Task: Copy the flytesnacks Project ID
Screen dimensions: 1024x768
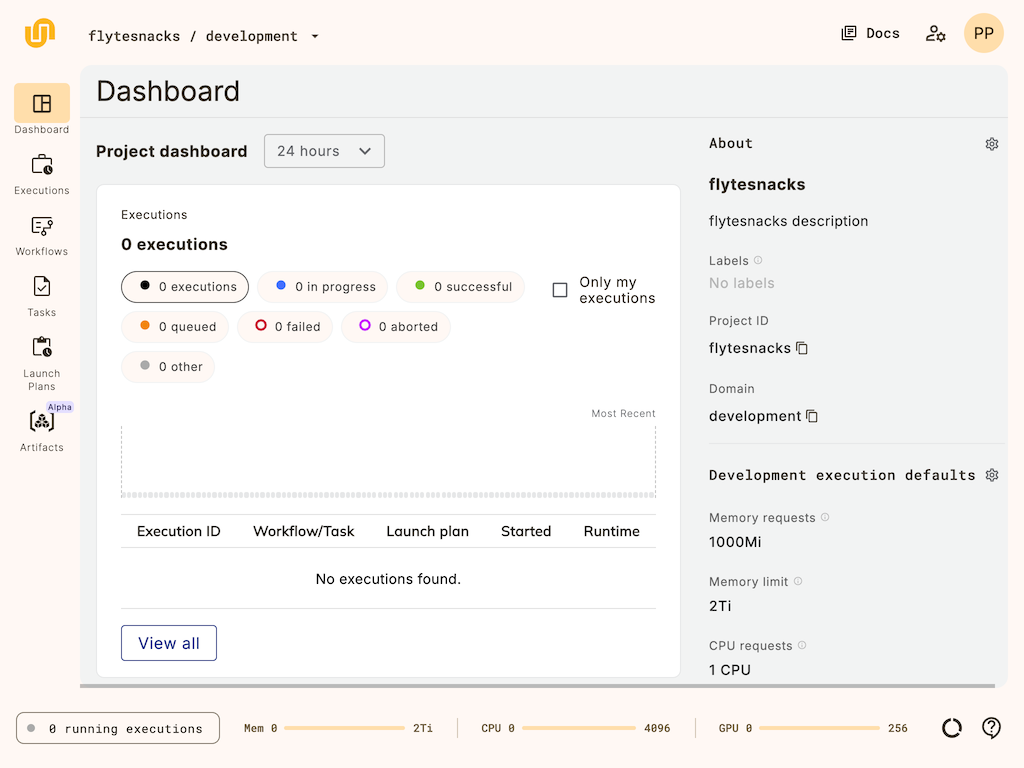Action: [802, 348]
